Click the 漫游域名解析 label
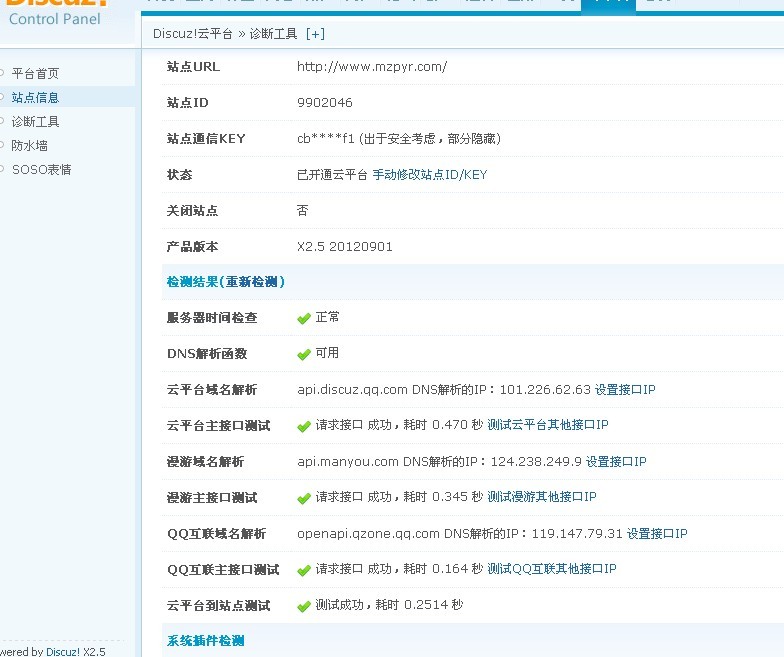Viewport: 784px width, 657px height. pos(206,462)
